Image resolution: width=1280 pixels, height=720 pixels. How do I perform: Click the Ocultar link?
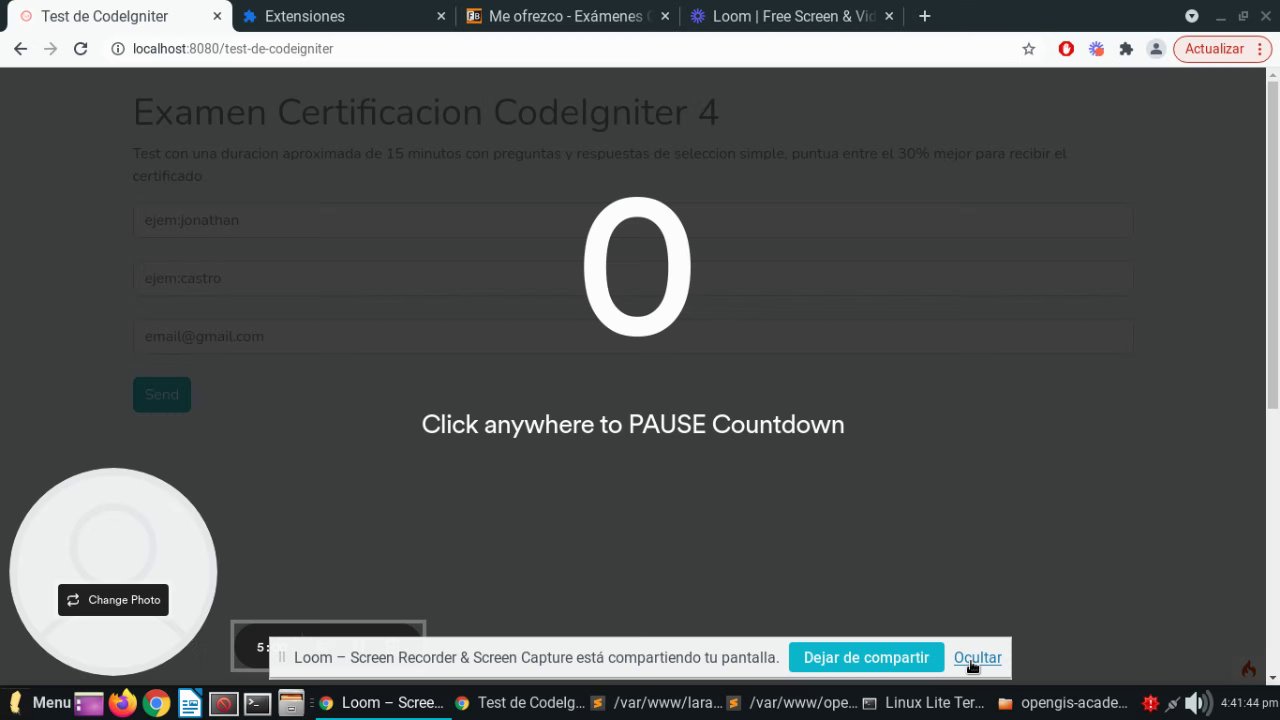coord(977,657)
